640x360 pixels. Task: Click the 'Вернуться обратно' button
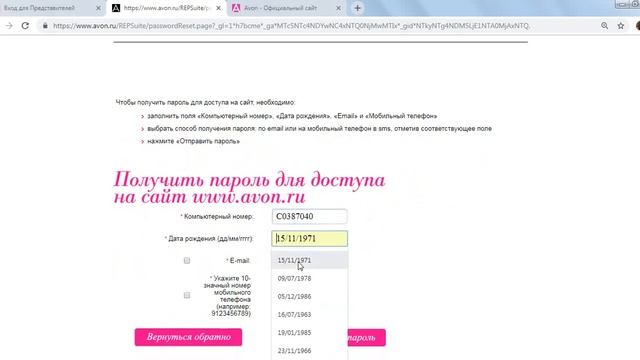click(x=188, y=337)
